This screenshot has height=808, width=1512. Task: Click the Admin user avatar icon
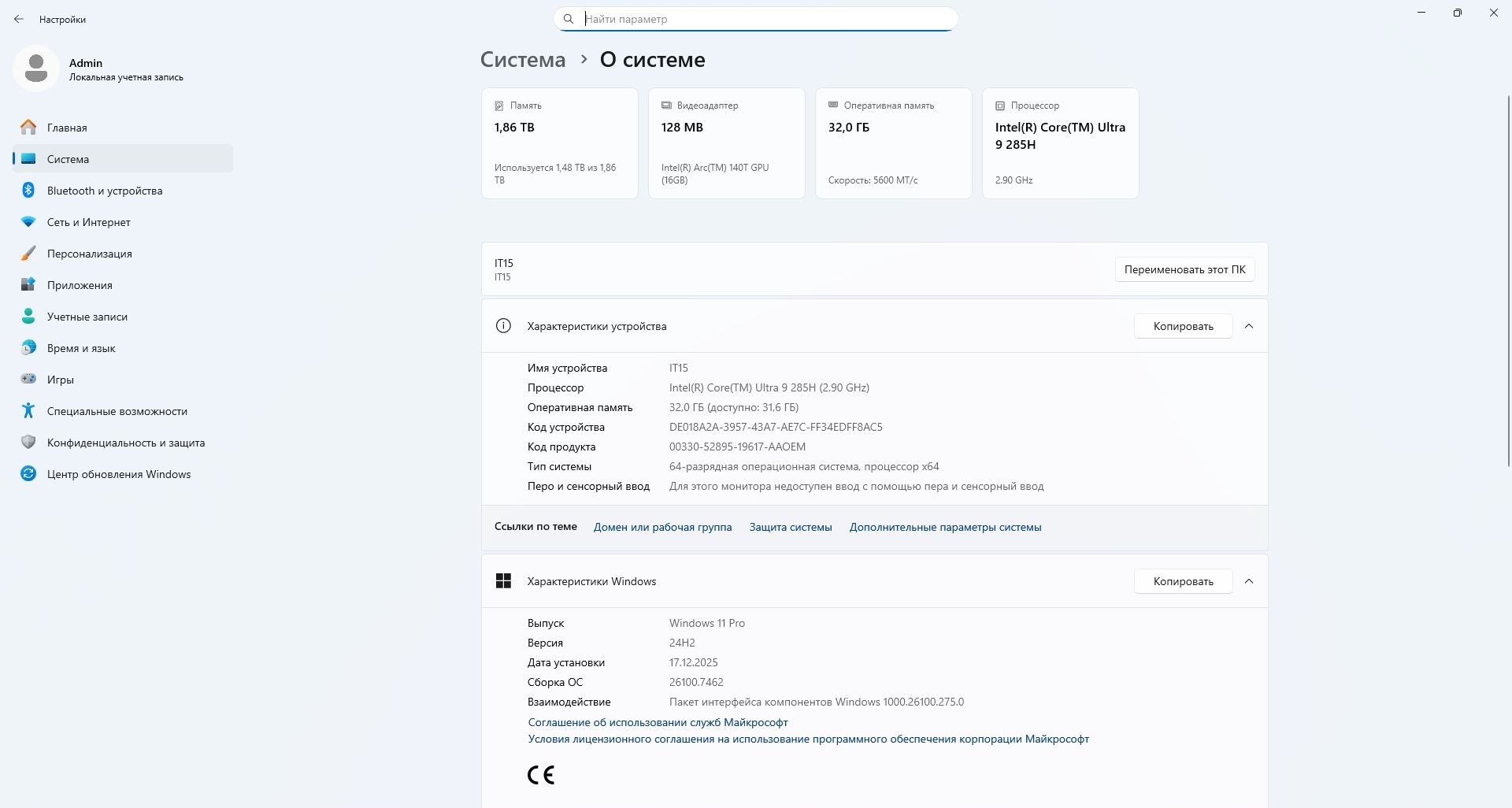pos(36,69)
